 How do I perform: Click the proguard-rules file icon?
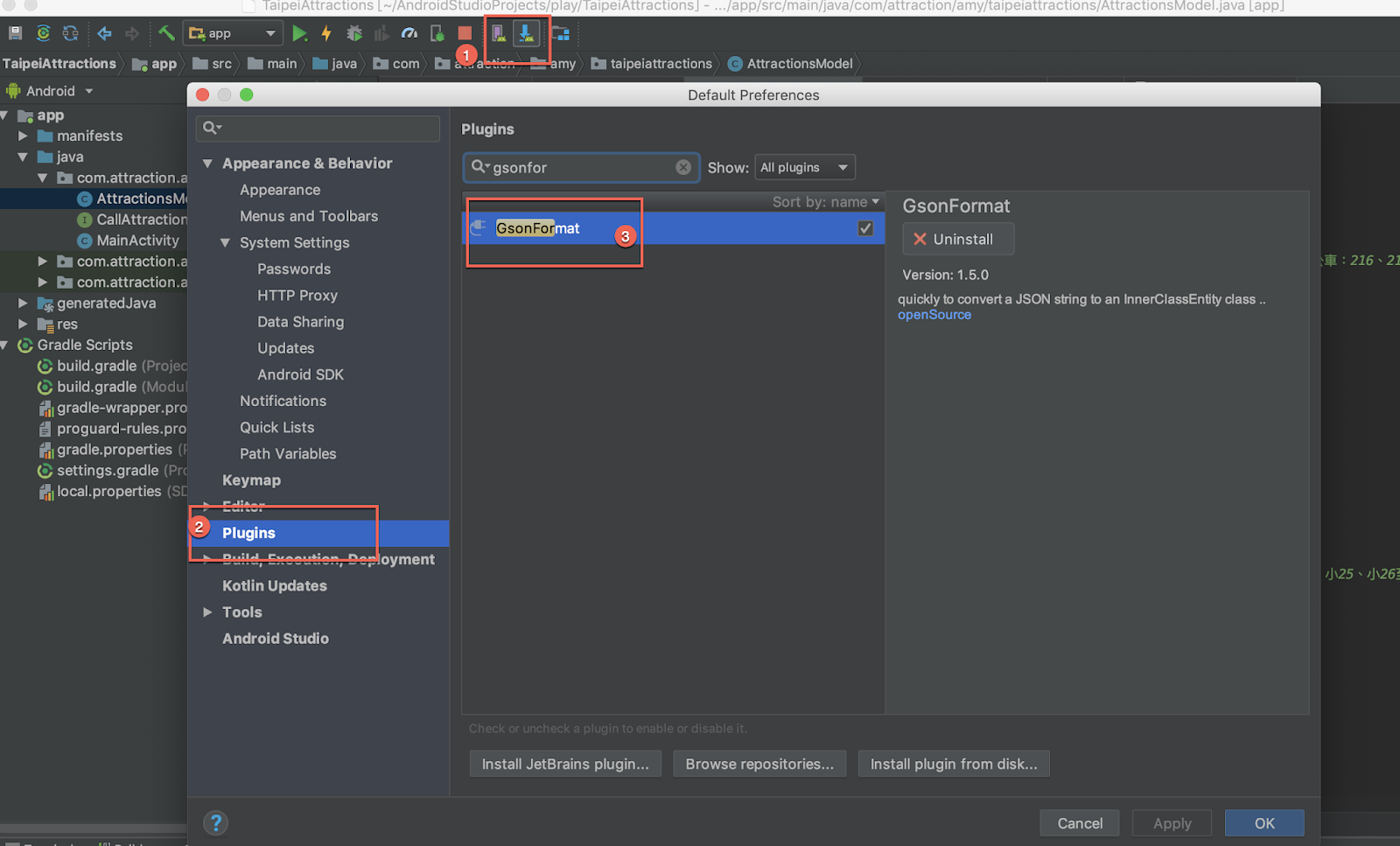(45, 429)
